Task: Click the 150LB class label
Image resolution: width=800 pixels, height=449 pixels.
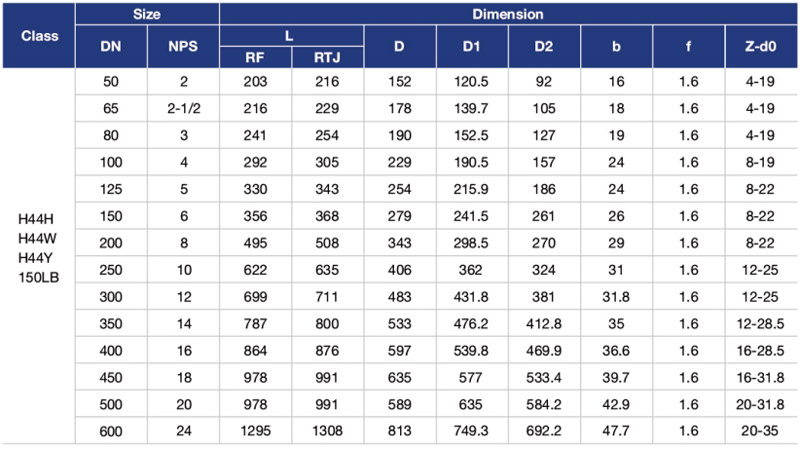Action: (x=39, y=278)
